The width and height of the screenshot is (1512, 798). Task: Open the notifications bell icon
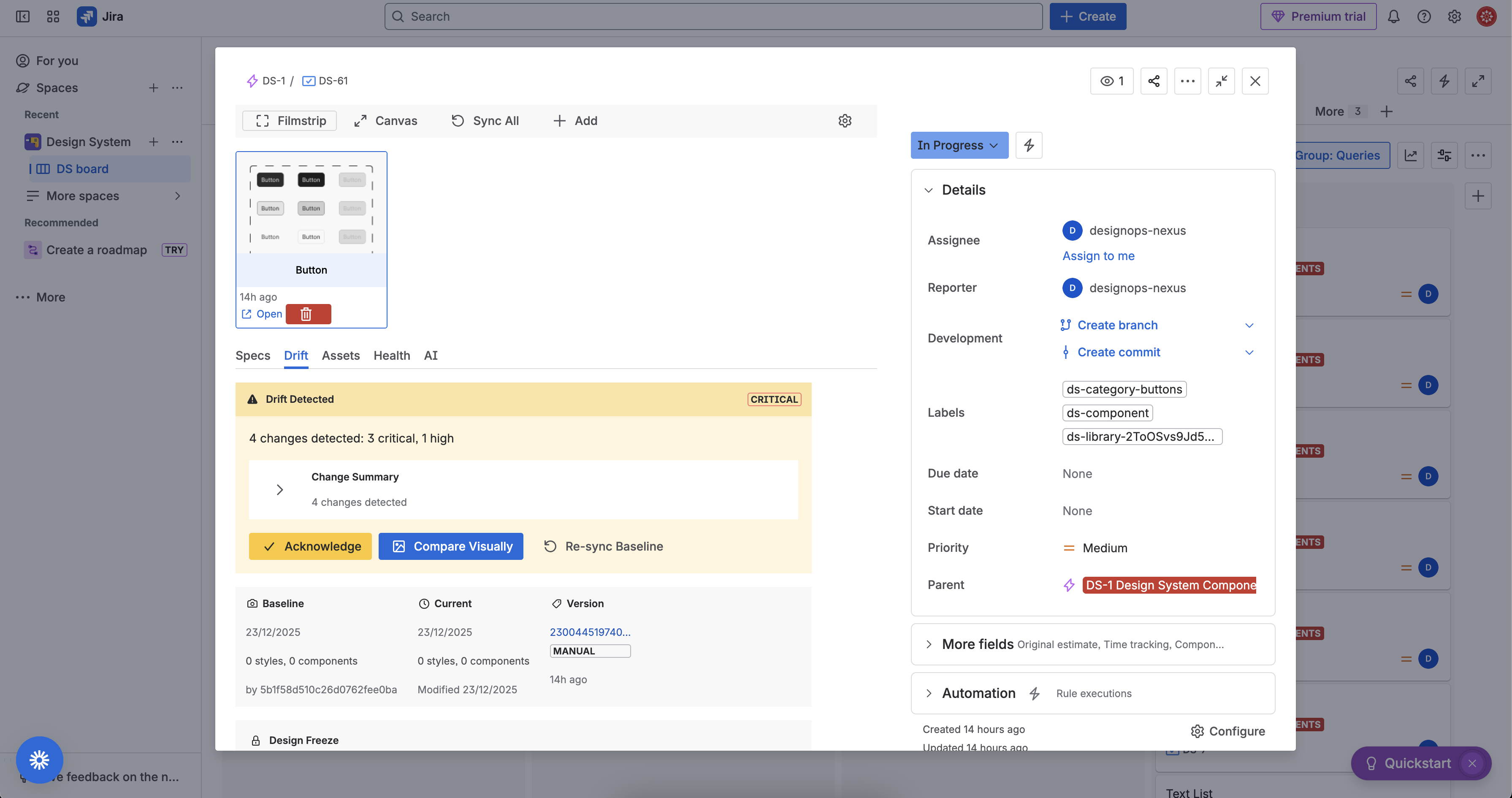1393,16
